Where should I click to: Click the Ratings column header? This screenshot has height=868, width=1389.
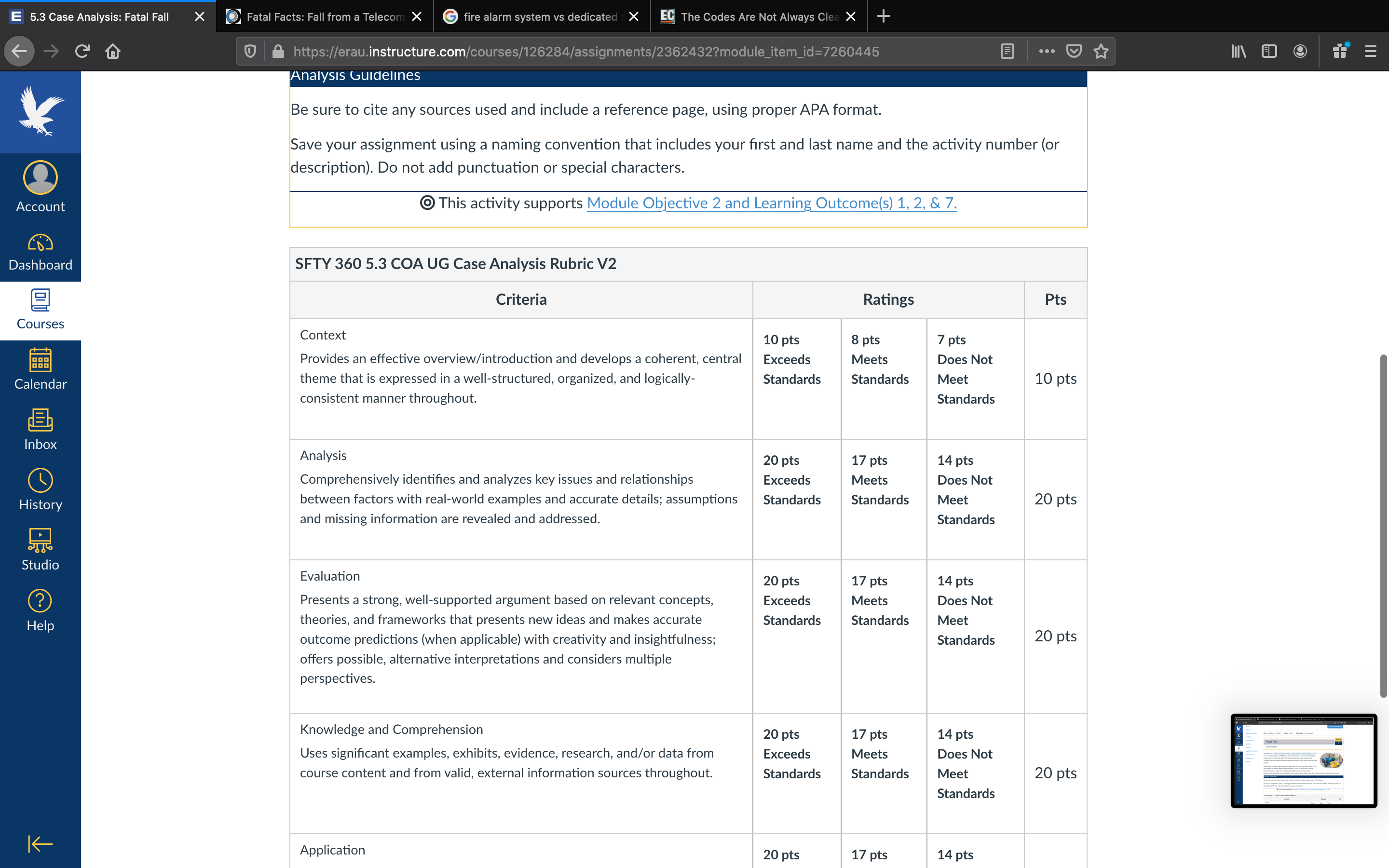point(888,299)
